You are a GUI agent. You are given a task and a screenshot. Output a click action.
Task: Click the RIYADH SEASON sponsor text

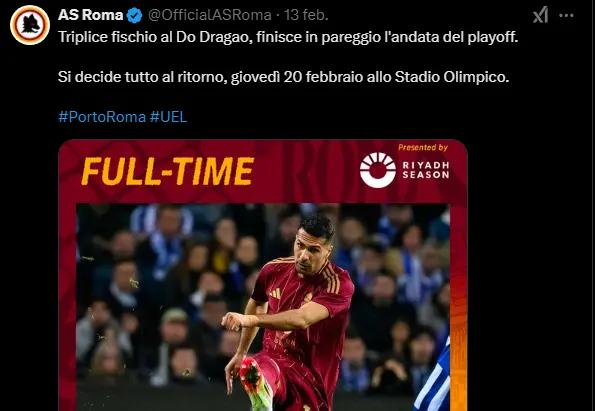(x=426, y=170)
